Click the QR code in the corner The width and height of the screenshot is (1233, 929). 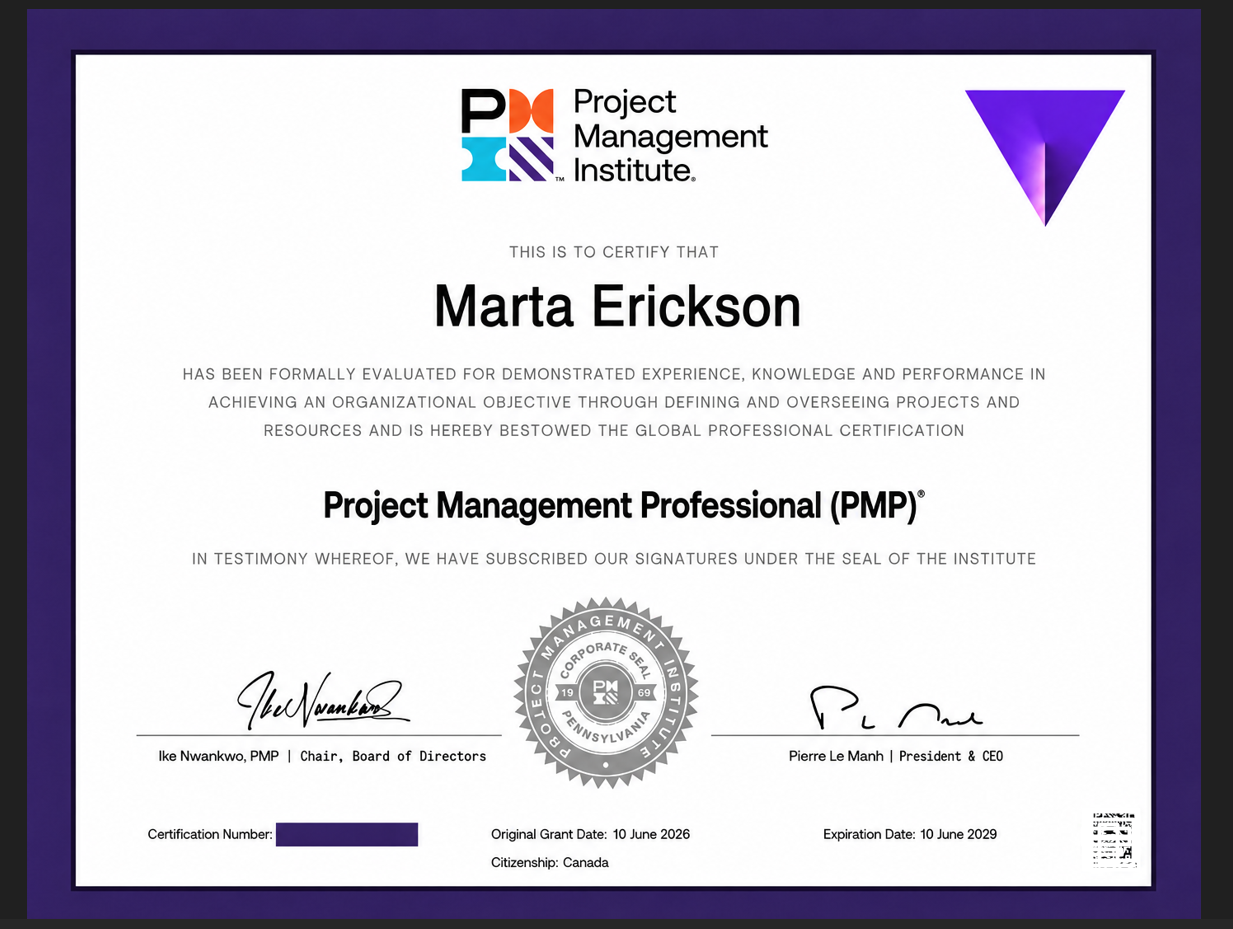click(1113, 838)
